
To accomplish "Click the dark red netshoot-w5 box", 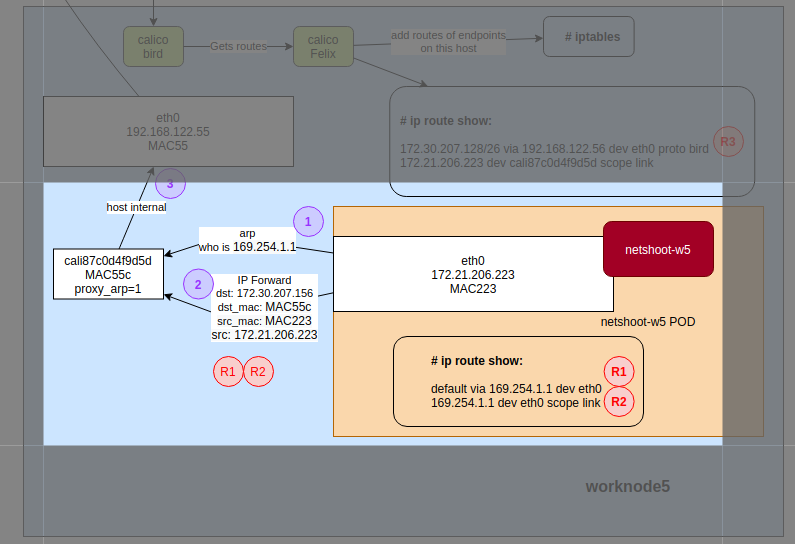I will pos(657,249).
